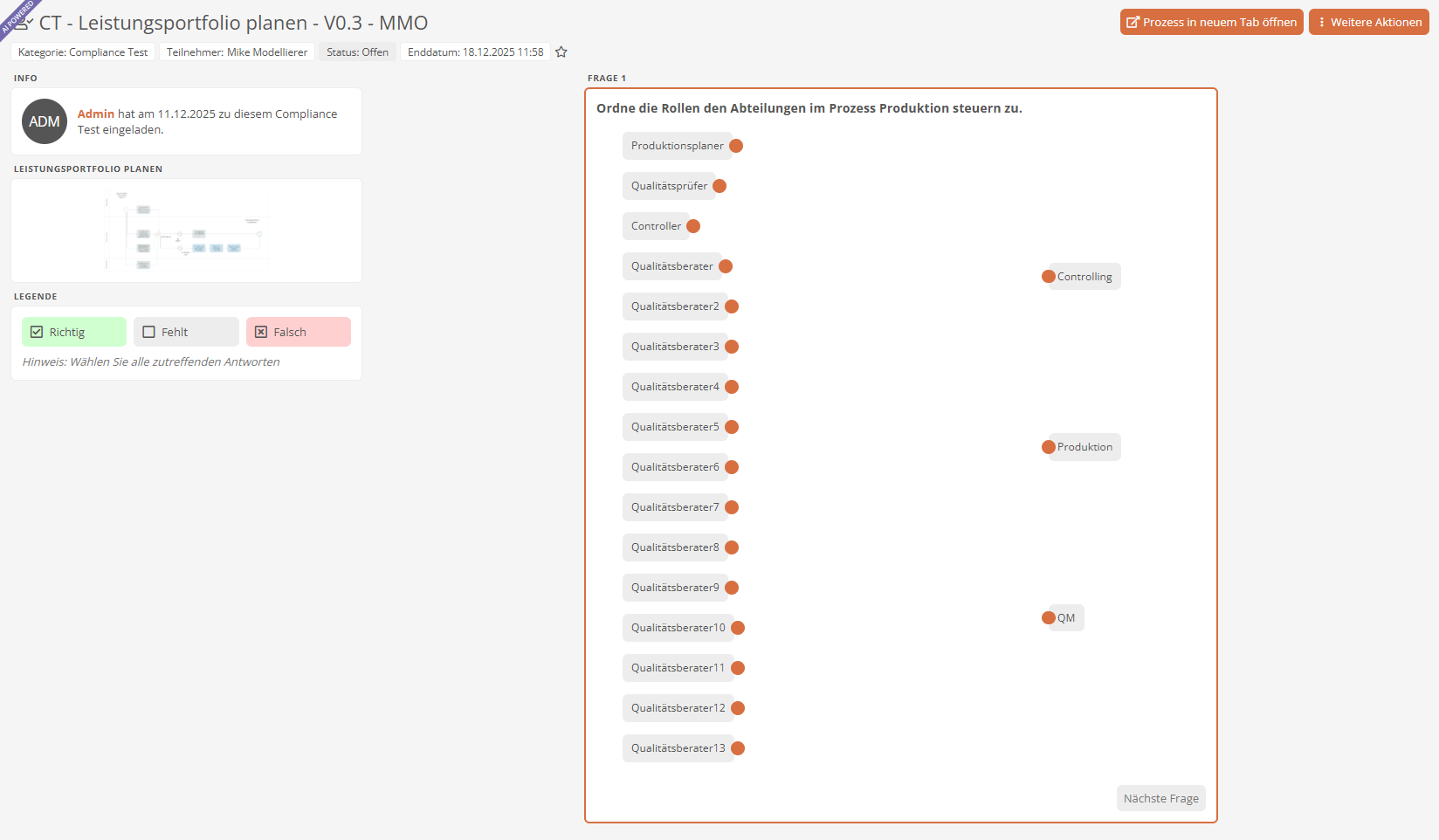Click the connector dot of Qualitätsberater12
The height and width of the screenshot is (840, 1439).
click(738, 708)
